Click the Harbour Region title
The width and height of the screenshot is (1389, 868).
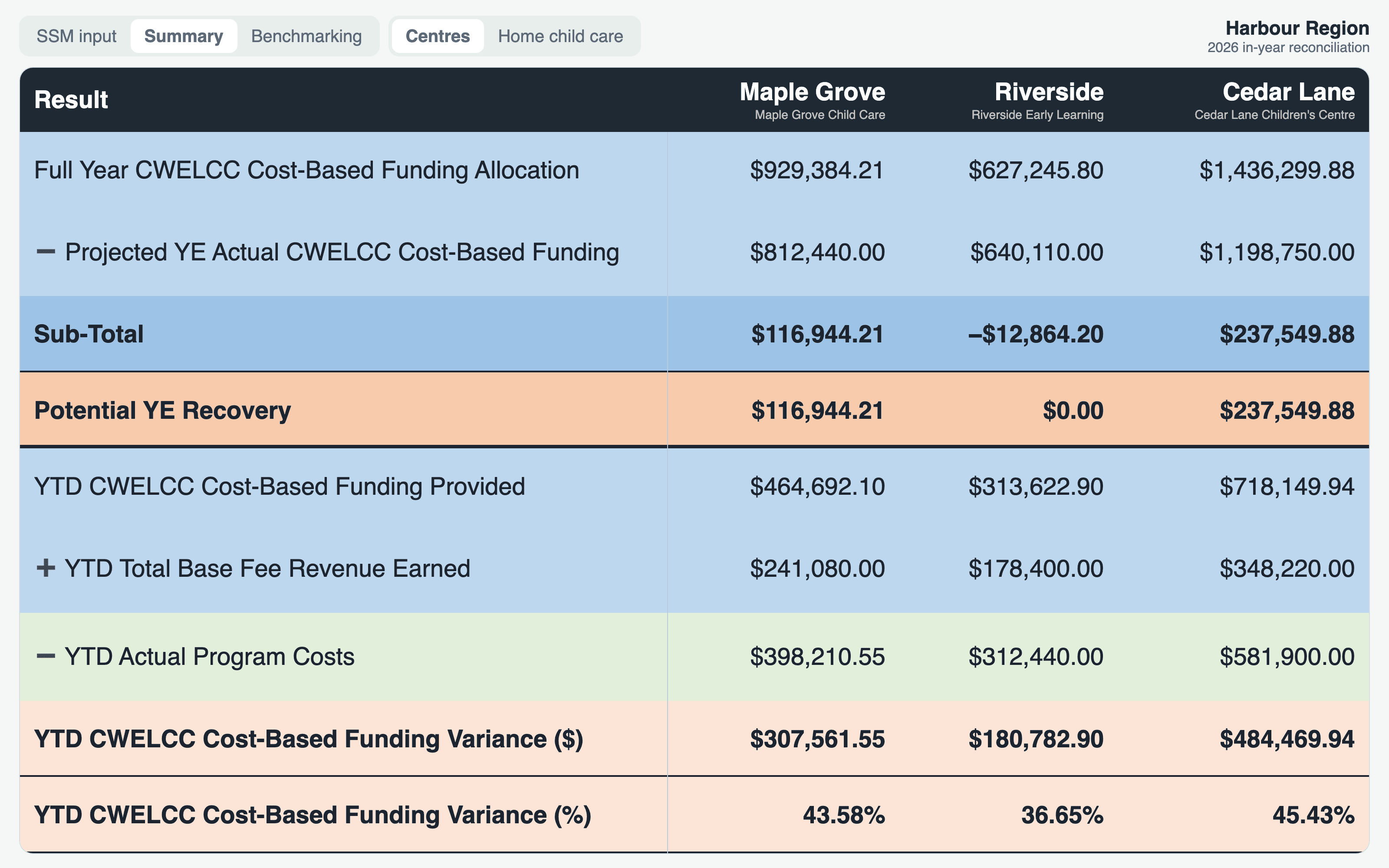point(1297,28)
